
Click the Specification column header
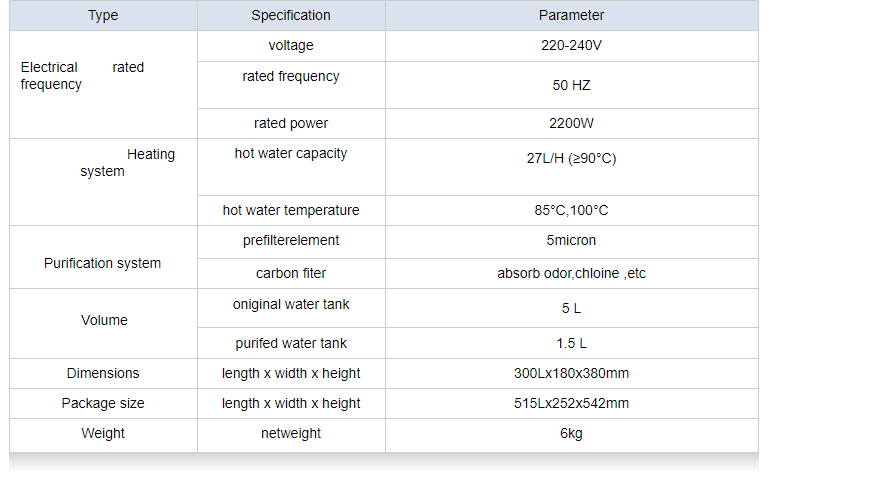click(x=291, y=16)
